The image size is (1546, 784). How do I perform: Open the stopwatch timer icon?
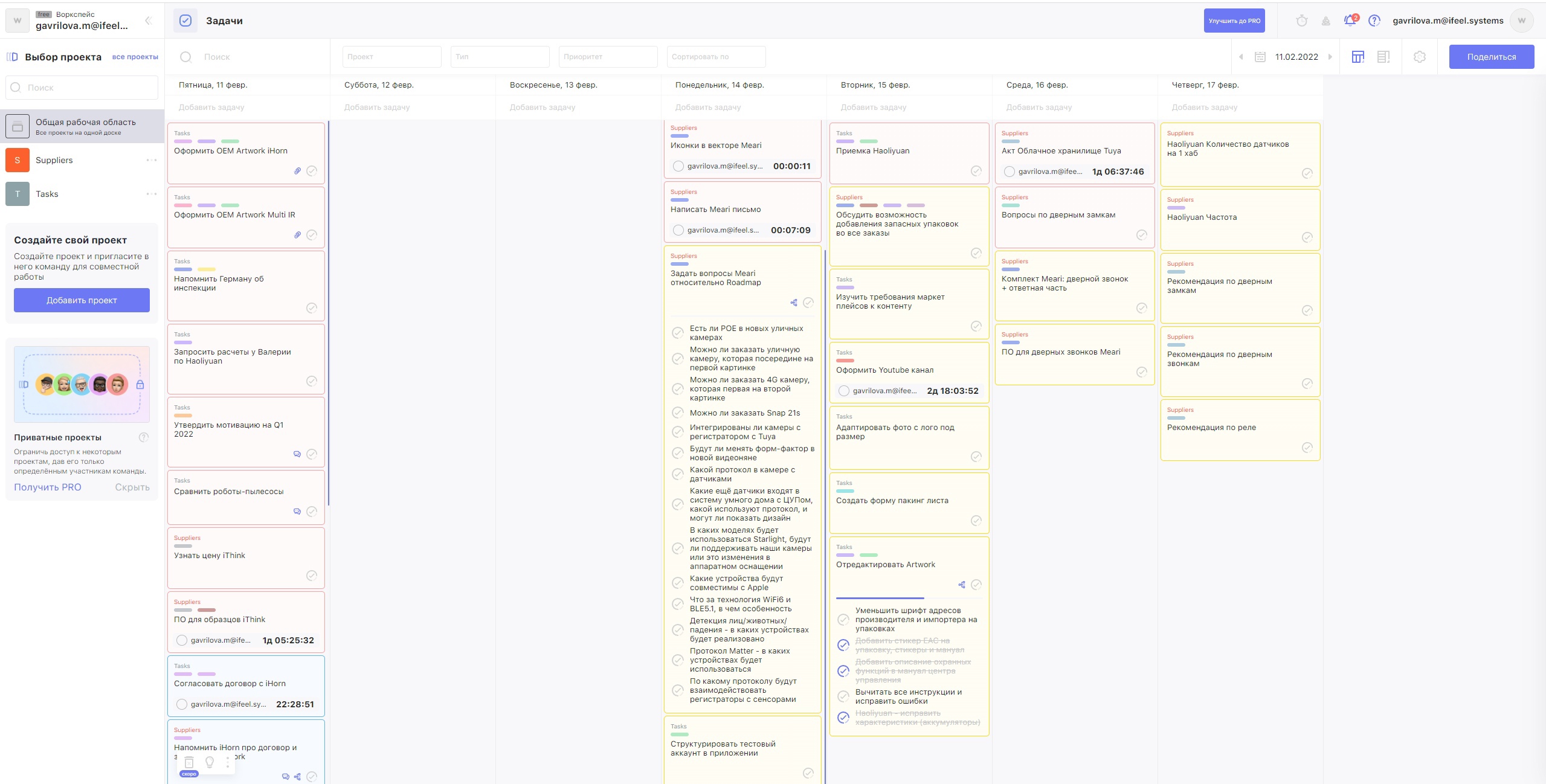[1302, 21]
